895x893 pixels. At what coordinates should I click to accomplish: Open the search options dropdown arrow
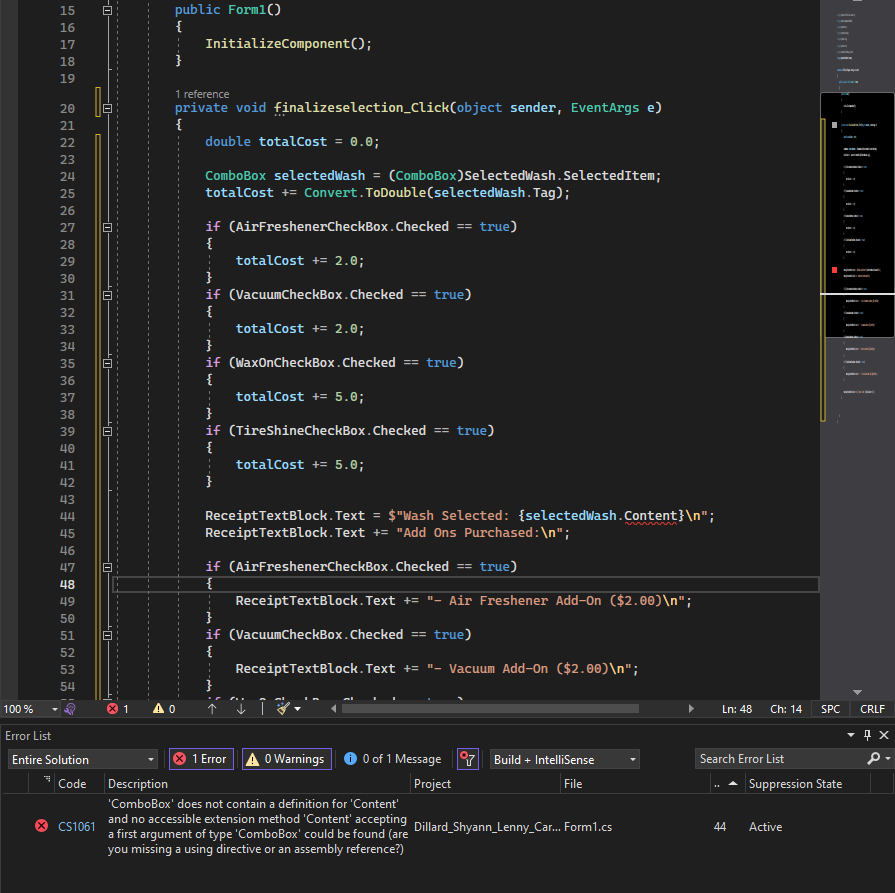pyautogui.click(x=888, y=759)
